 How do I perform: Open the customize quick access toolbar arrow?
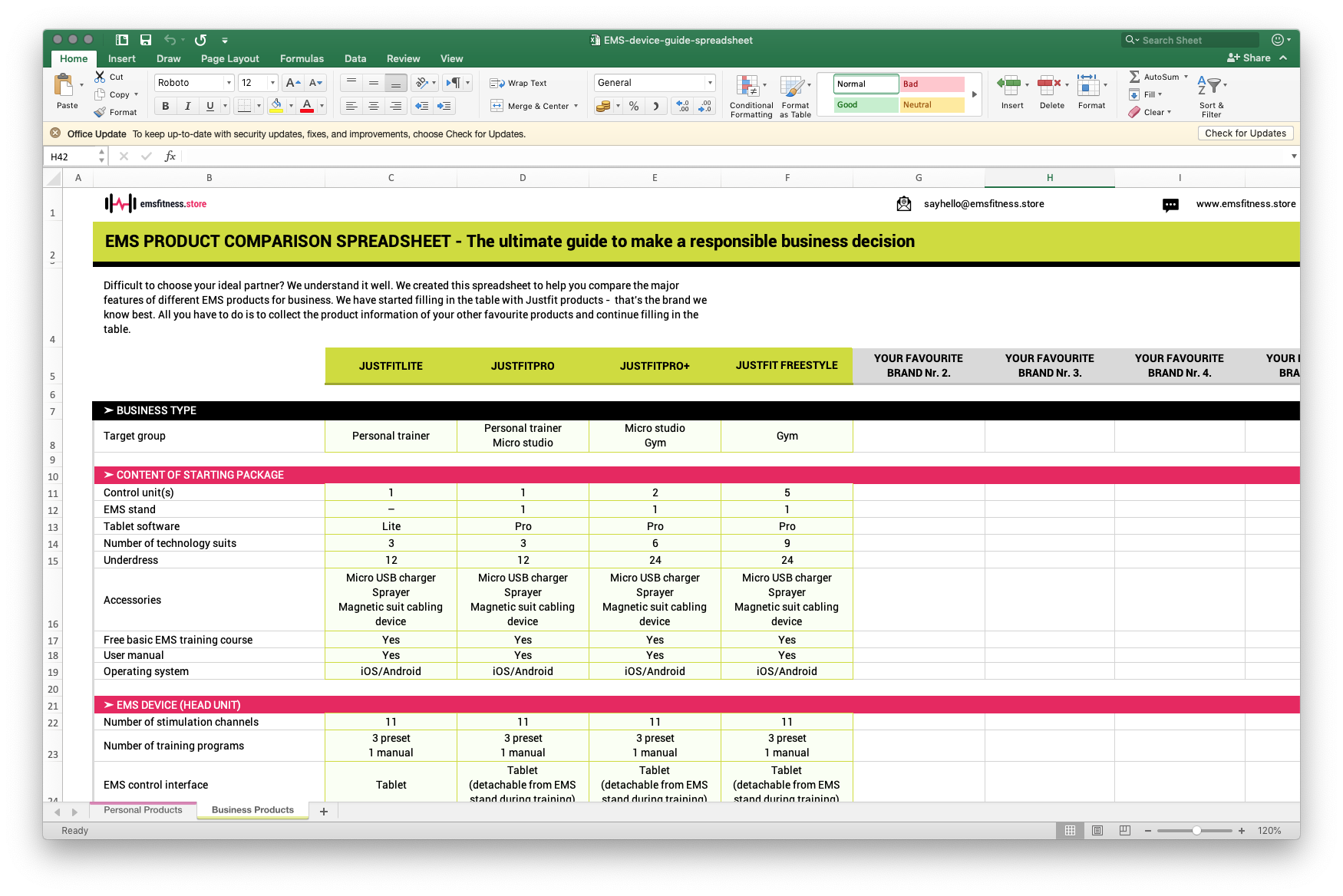coord(225,40)
